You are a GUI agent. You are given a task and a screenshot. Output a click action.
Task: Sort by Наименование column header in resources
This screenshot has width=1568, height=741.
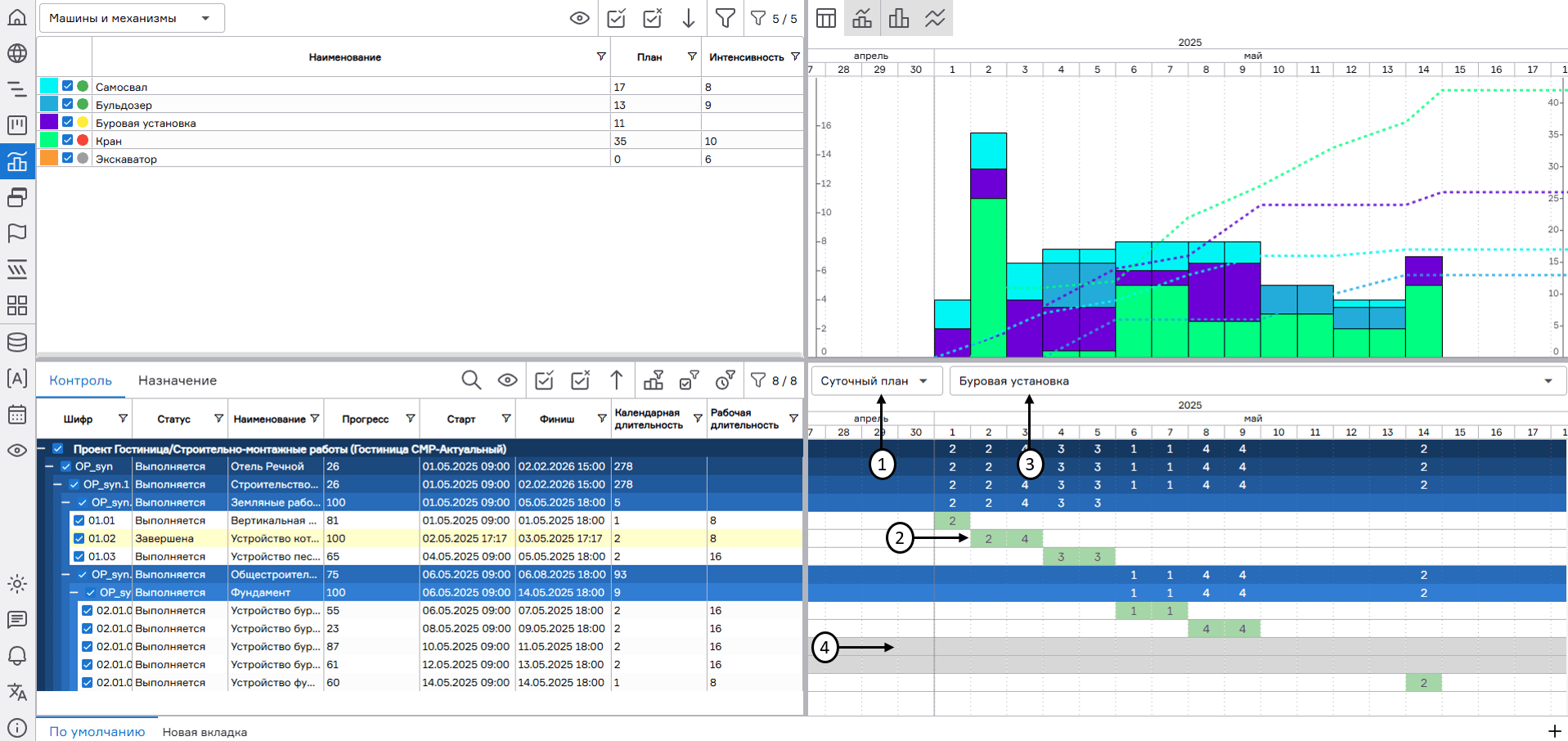coord(344,57)
